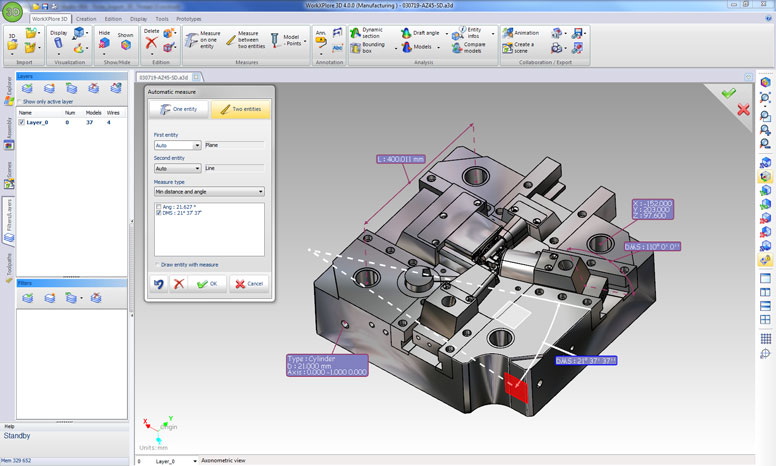Switch to One entity mode
The width and height of the screenshot is (776, 466).
pyautogui.click(x=179, y=109)
